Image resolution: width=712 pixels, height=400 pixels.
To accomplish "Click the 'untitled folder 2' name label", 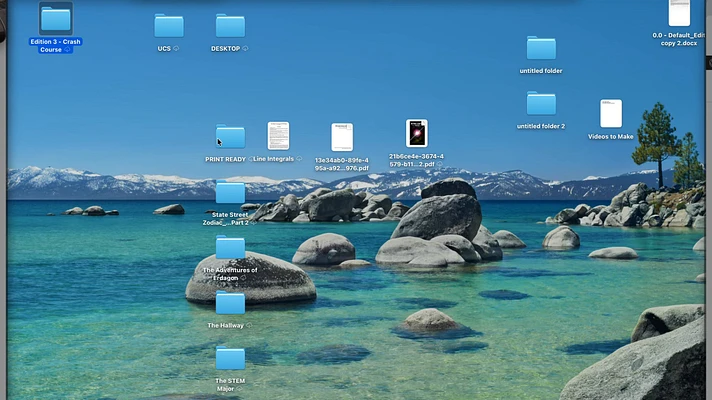I will tap(541, 126).
